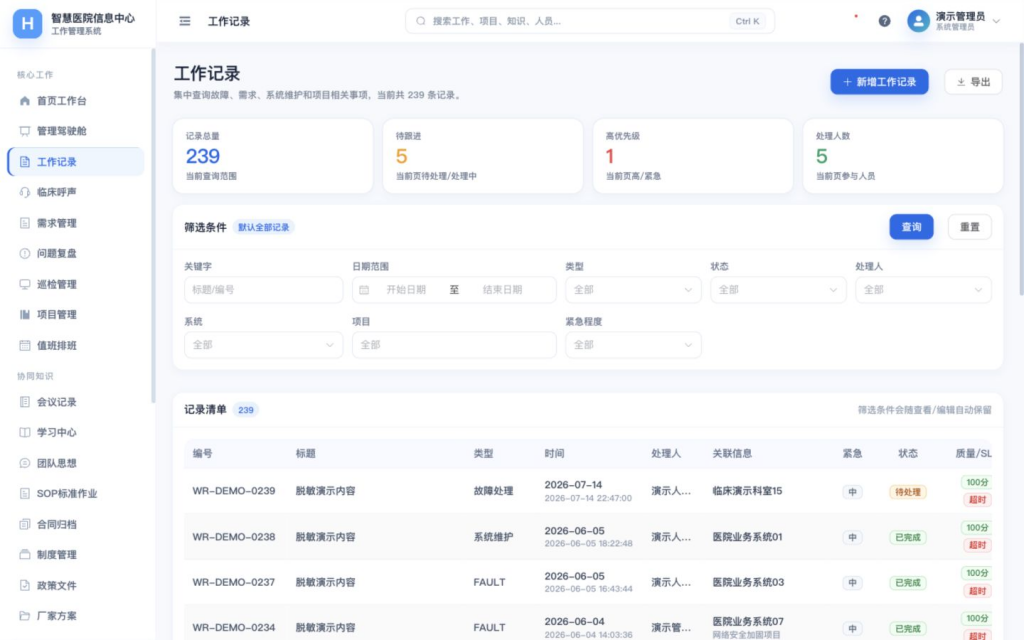Viewport: 1024px width, 640px height.
Task: Click the file icon beside 政策文件
Action: click(25, 585)
